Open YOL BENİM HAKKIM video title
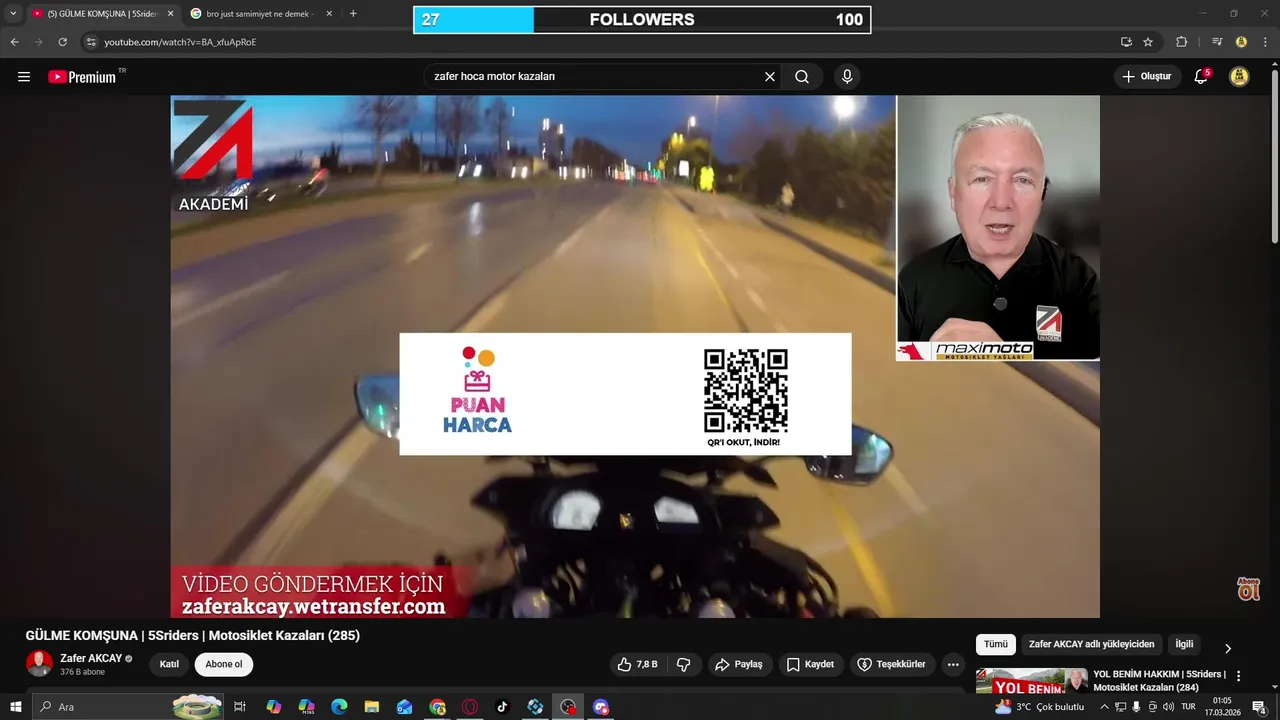 1160,680
